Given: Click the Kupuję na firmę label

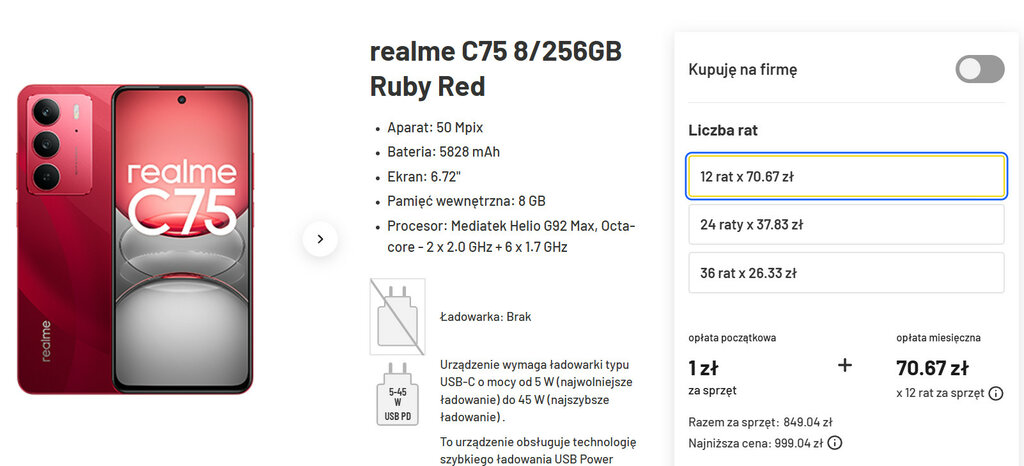Looking at the screenshot, I should click(x=742, y=69).
